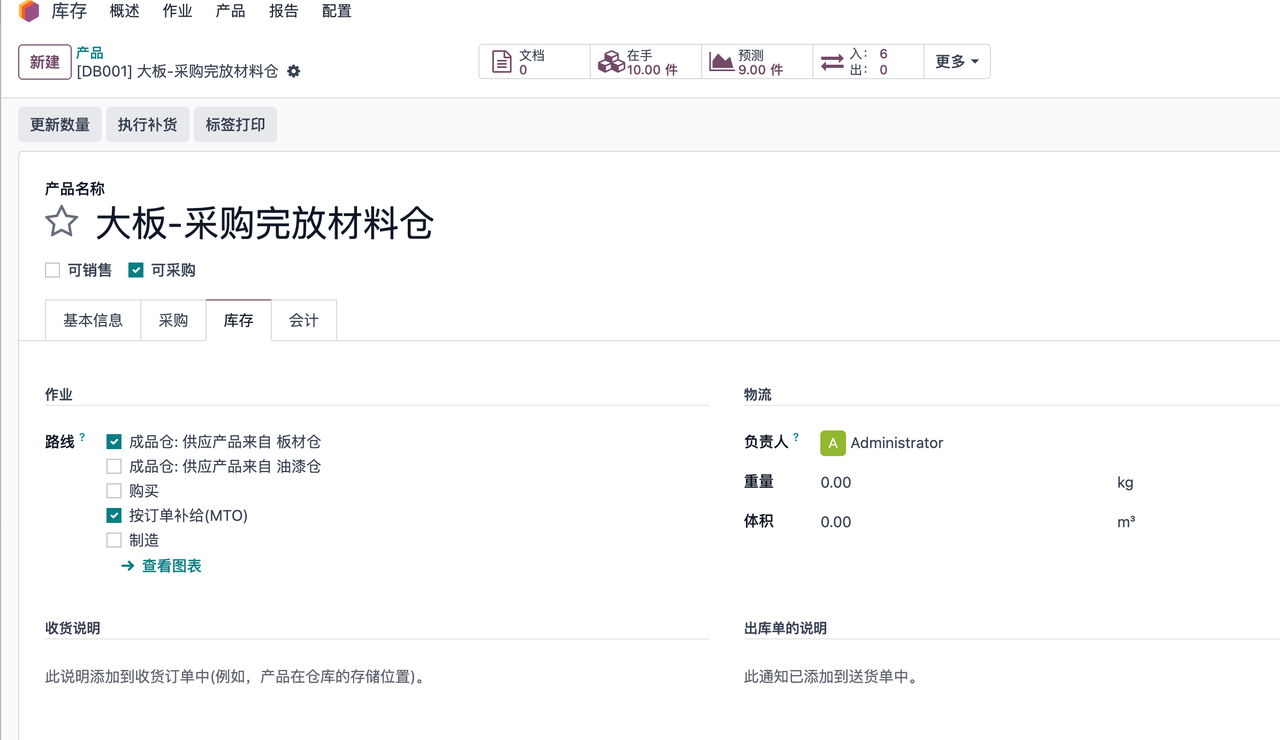Edit the product name field 大板-采购完放材料仓
Viewport: 1280px width, 740px height.
point(265,223)
